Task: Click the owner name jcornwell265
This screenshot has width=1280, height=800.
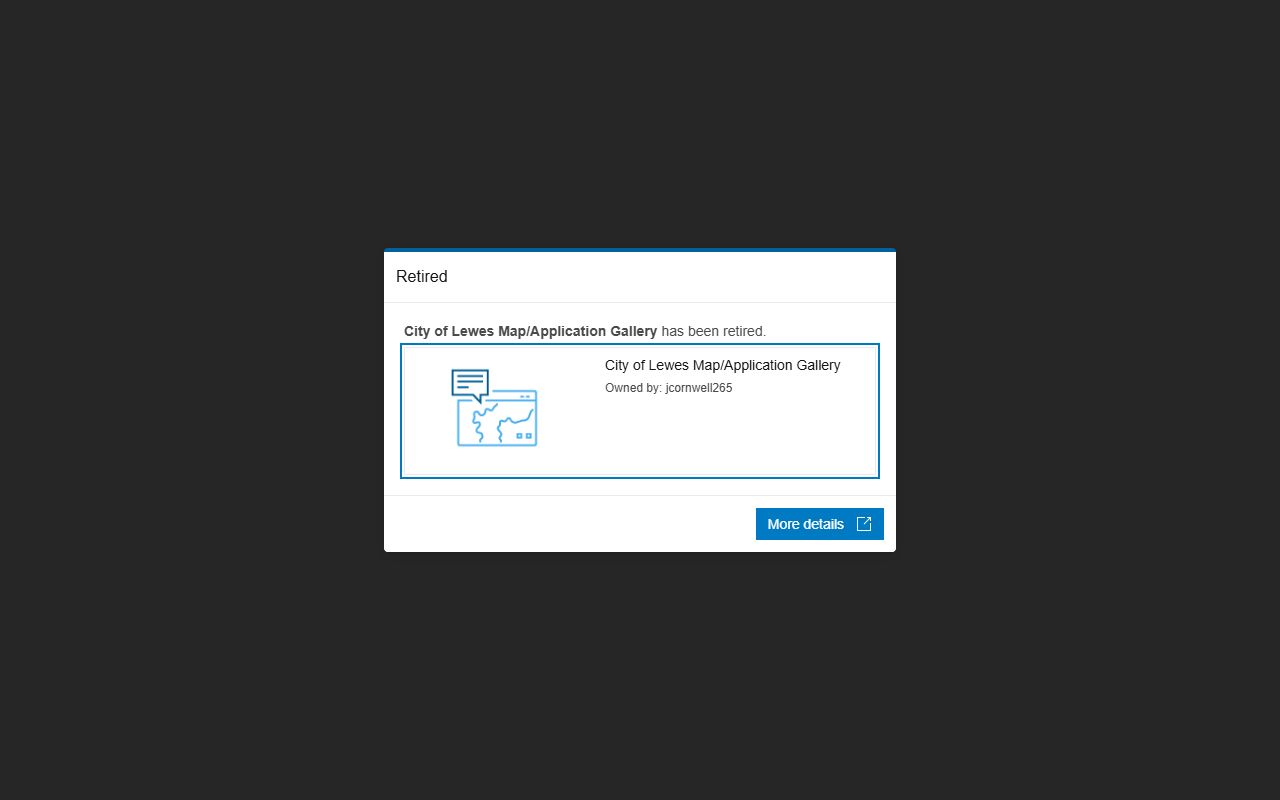Action: (x=699, y=388)
